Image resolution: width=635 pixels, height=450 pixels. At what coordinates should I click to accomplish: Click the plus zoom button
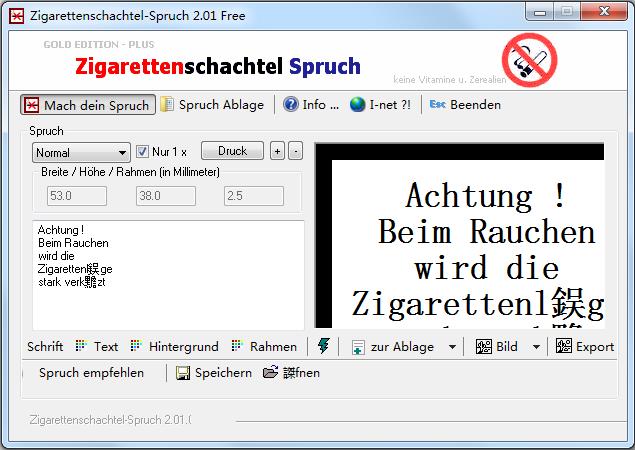coord(277,151)
